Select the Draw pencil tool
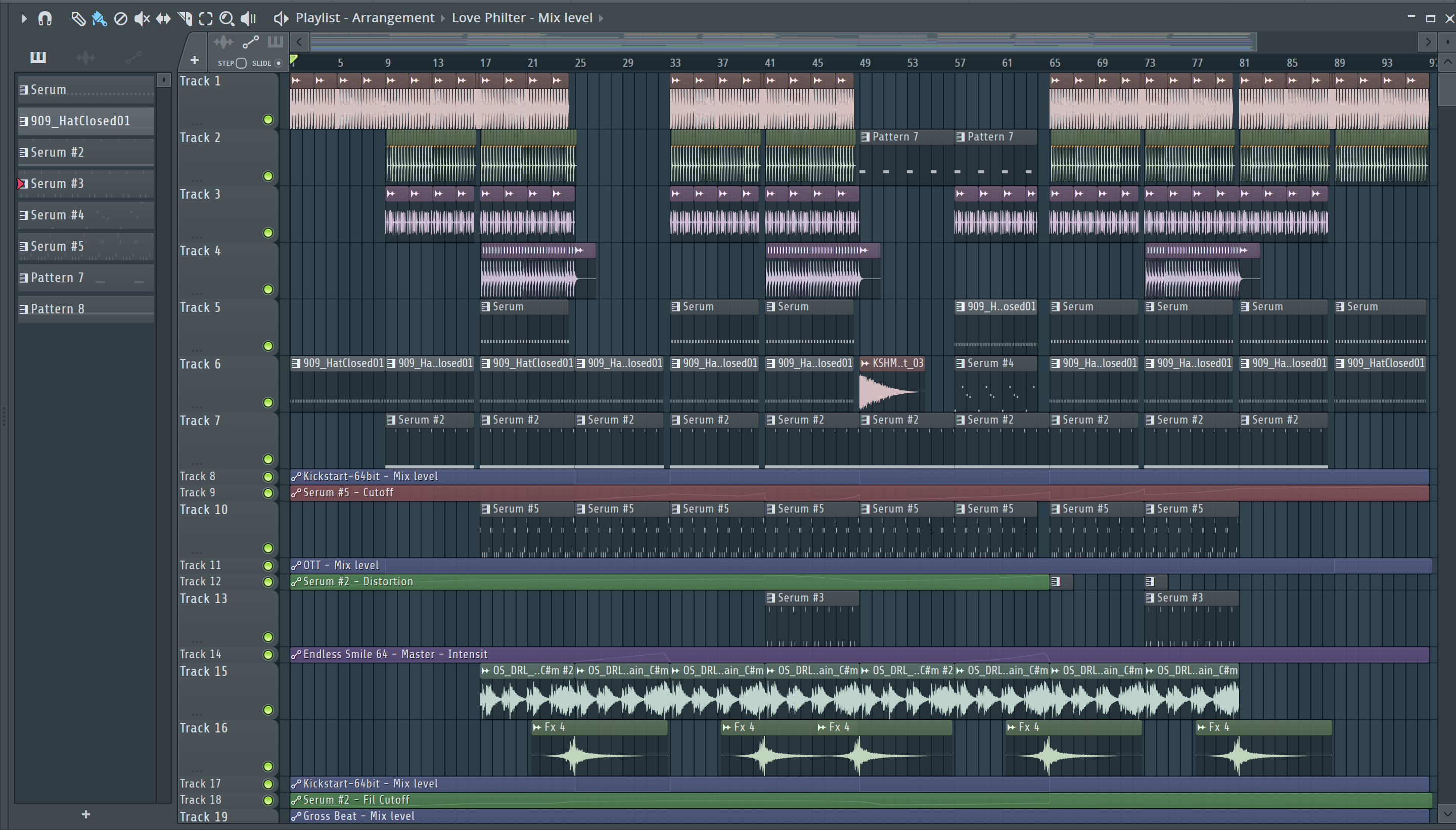The width and height of the screenshot is (1456, 830). (78, 19)
